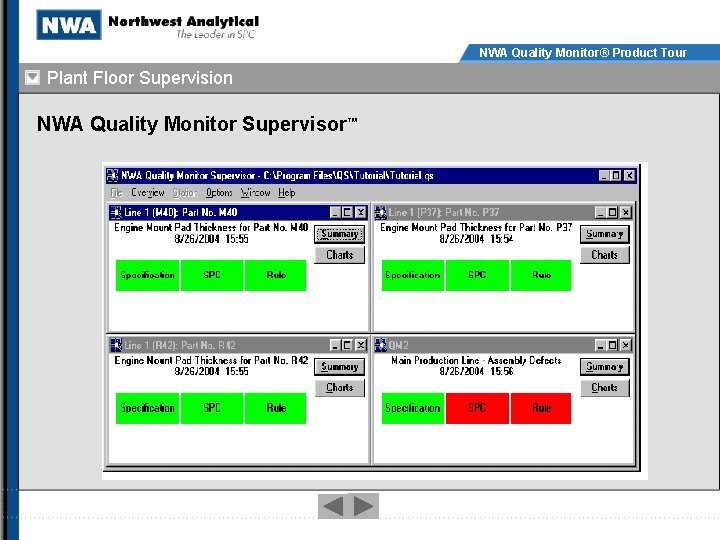
Task: Maximize the Line 1 (P37) window
Action: 612,213
